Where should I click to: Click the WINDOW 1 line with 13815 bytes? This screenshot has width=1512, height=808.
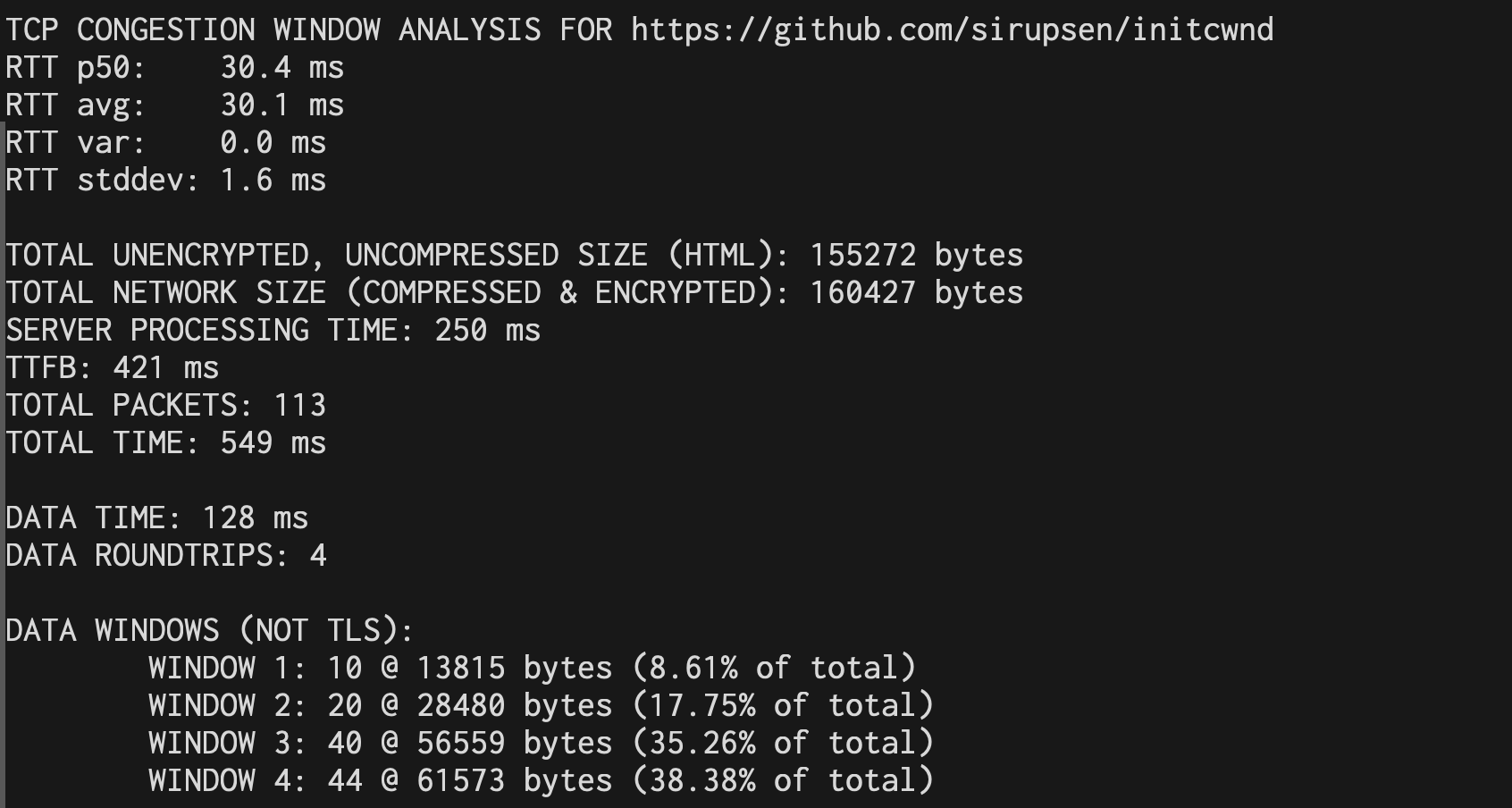point(532,668)
